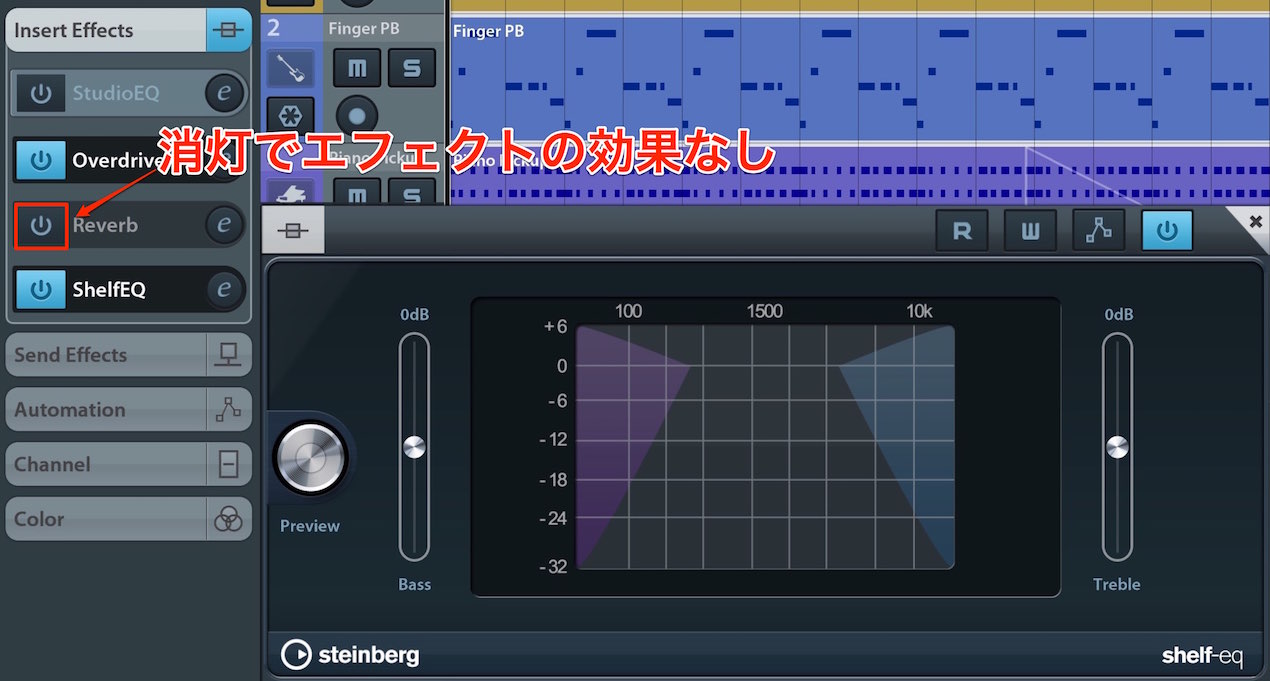The image size is (1270, 681).
Task: Click the piano instrument icon on the Piano track
Action: (x=290, y=191)
